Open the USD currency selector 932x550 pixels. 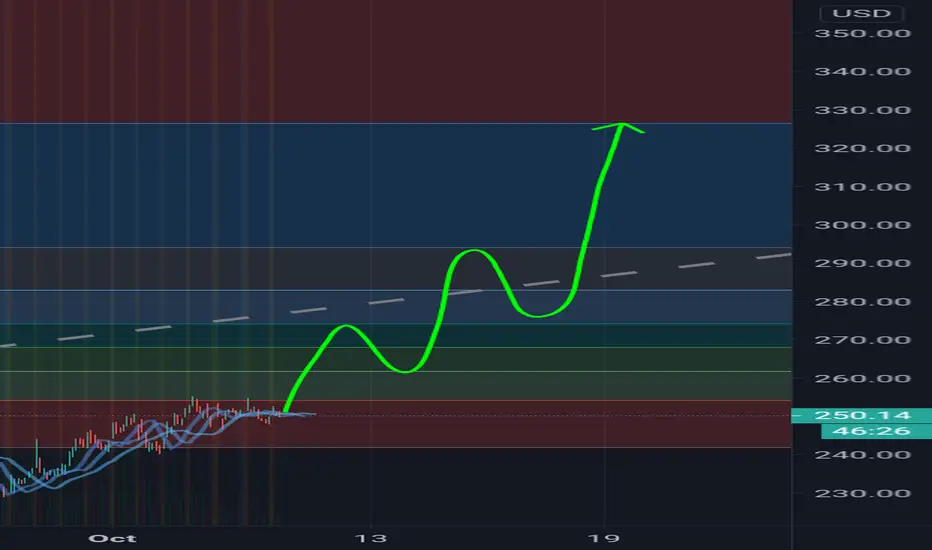pyautogui.click(x=861, y=13)
